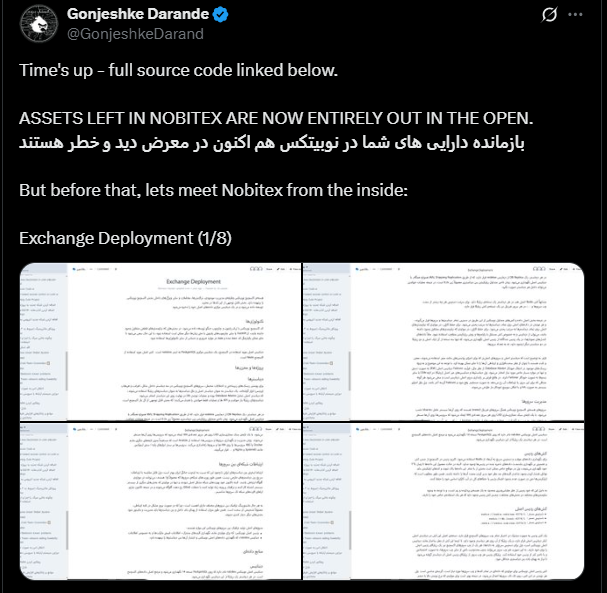Click the "ASSETS LEFT IN NOBITEX" line
607x593 pixels.
[276, 118]
